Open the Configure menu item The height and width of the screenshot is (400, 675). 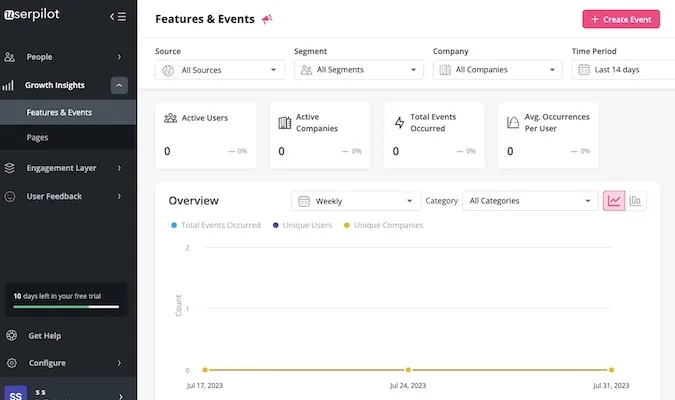coord(68,363)
